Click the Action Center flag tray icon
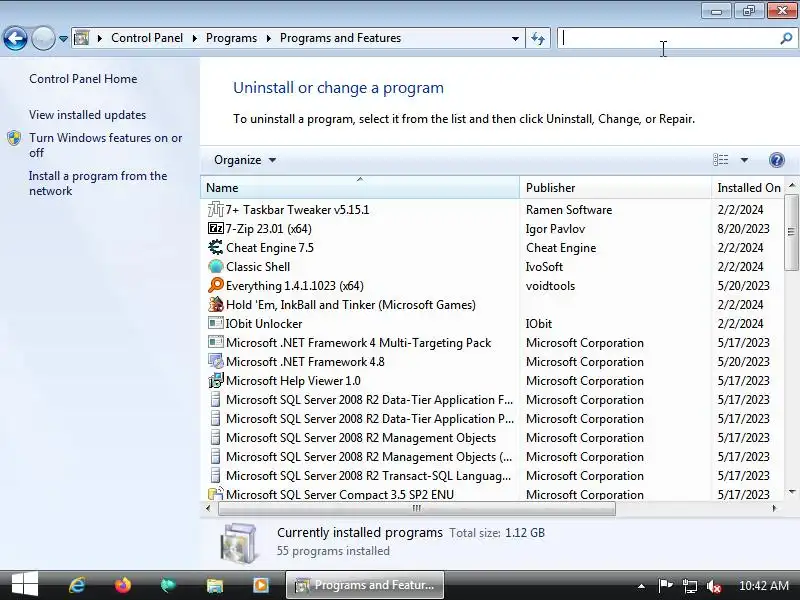 point(665,585)
